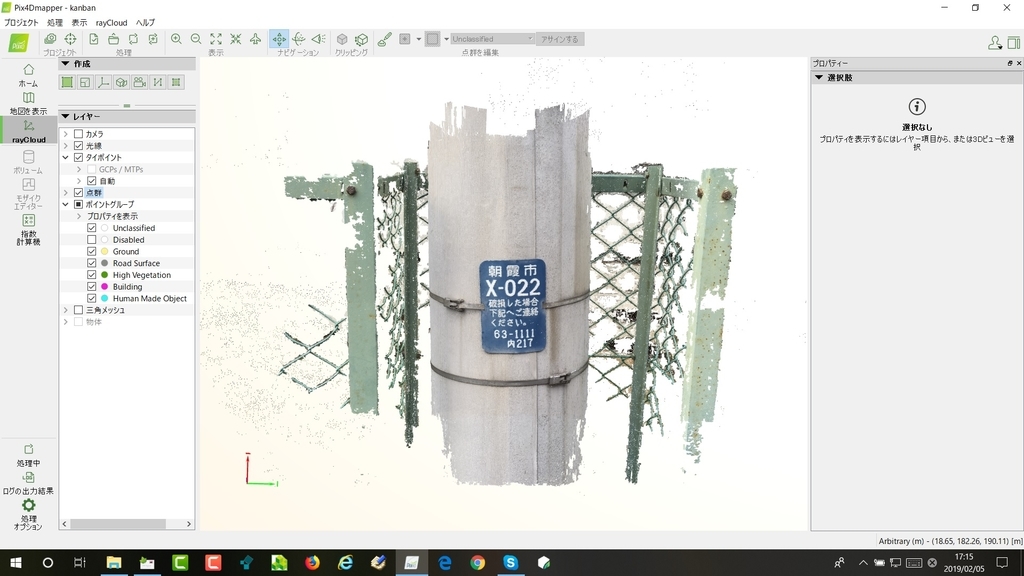Open the ヘルプ menu

[x=145, y=22]
